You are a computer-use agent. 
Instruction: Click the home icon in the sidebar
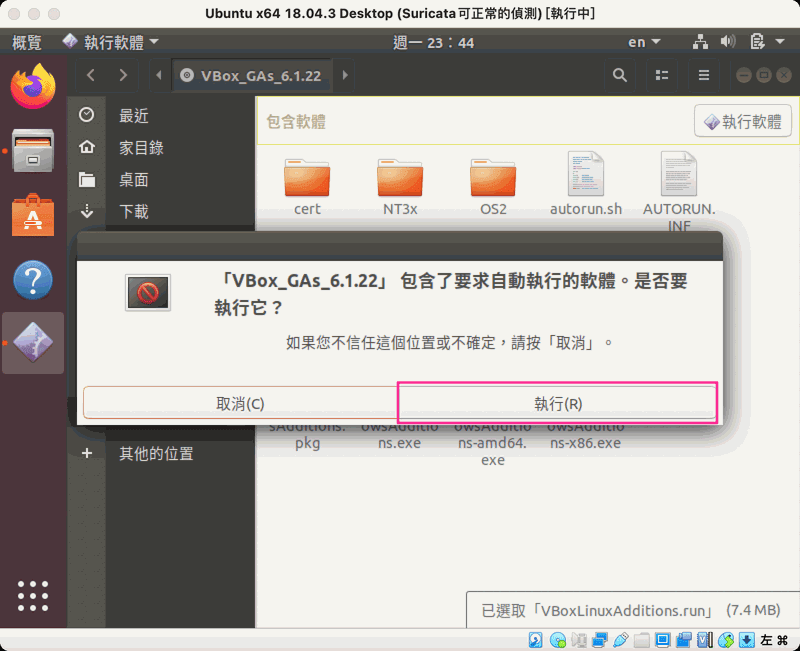(x=87, y=147)
